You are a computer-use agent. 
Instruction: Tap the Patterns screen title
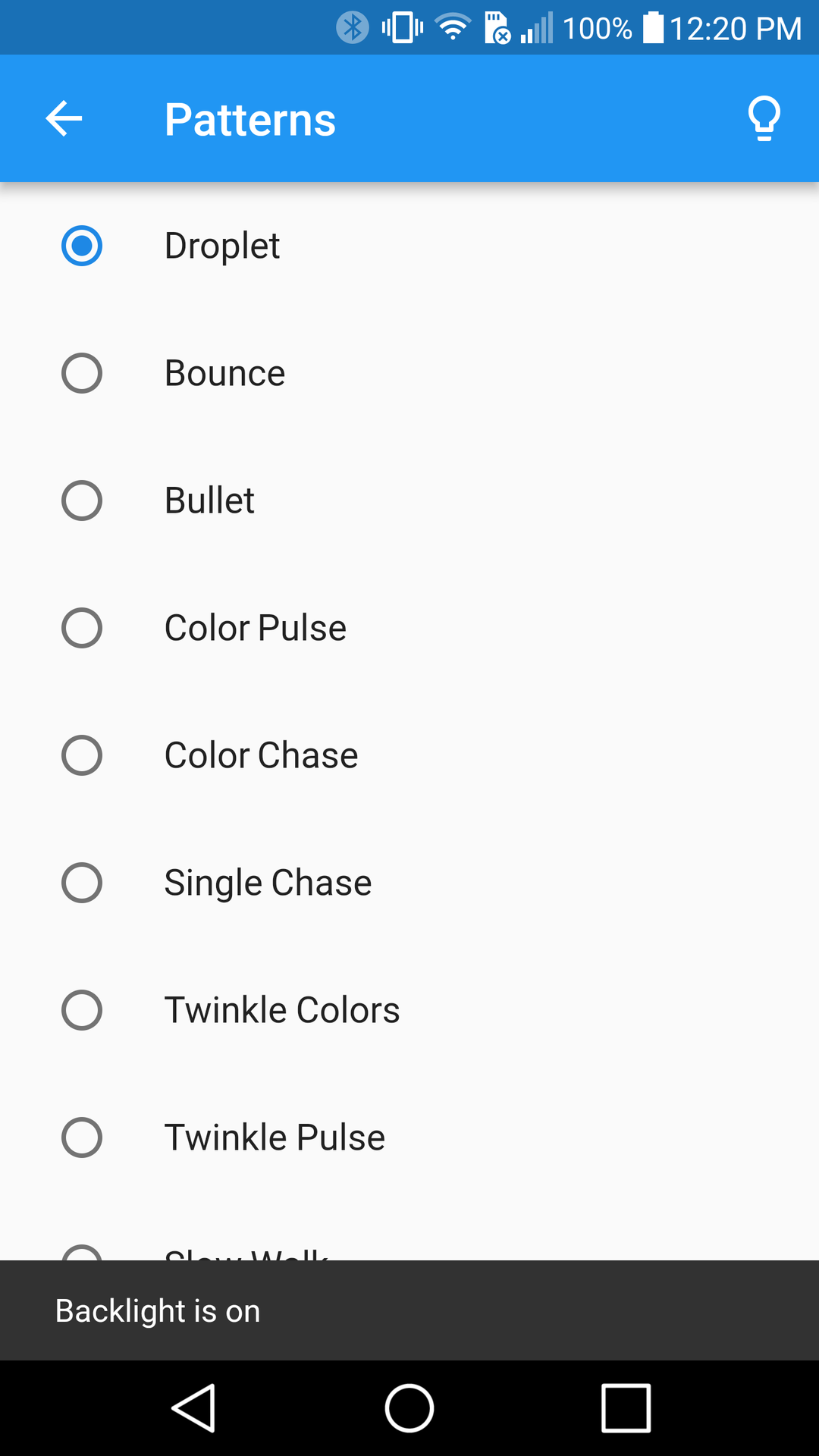coord(249,120)
